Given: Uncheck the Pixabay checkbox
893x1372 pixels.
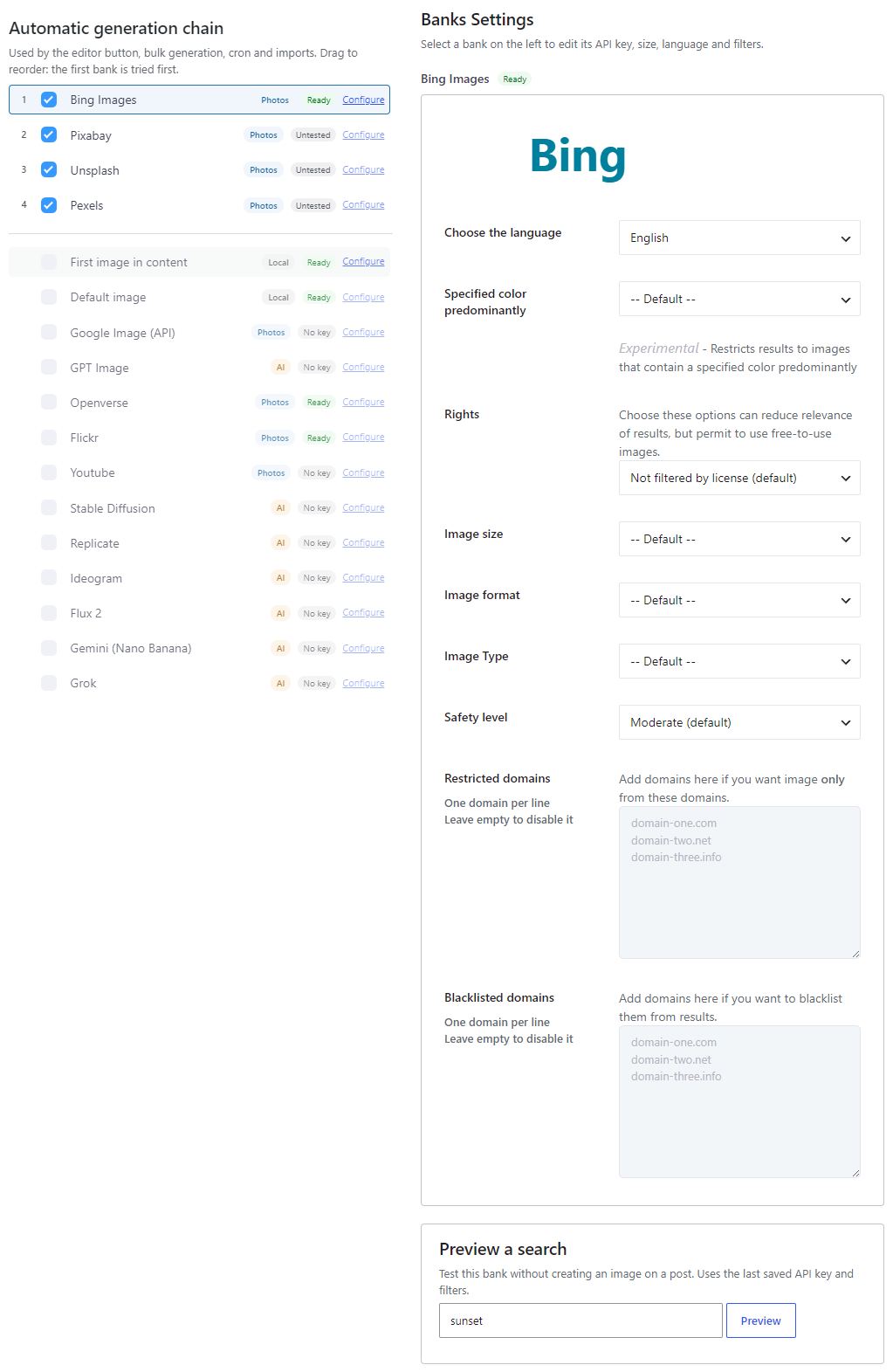Looking at the screenshot, I should 49,134.
